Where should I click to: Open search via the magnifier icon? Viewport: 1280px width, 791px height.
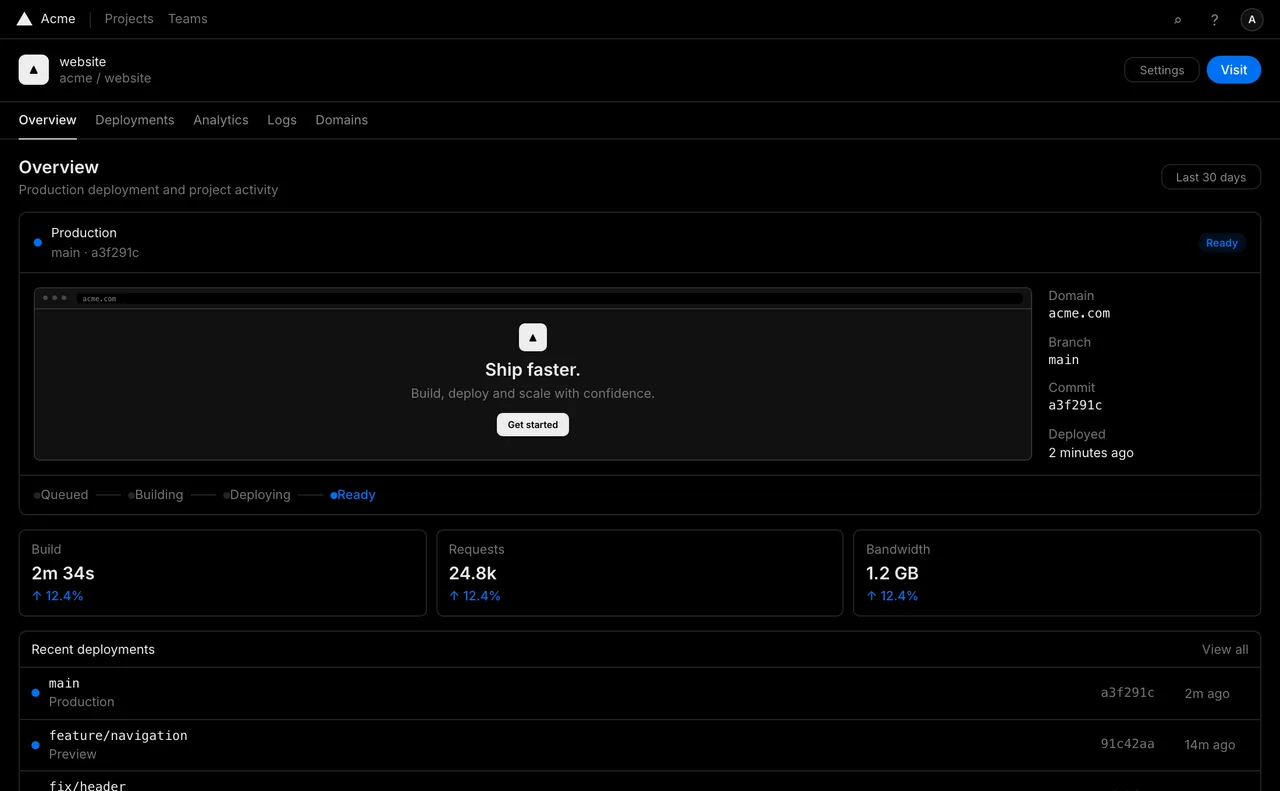tap(1177, 19)
